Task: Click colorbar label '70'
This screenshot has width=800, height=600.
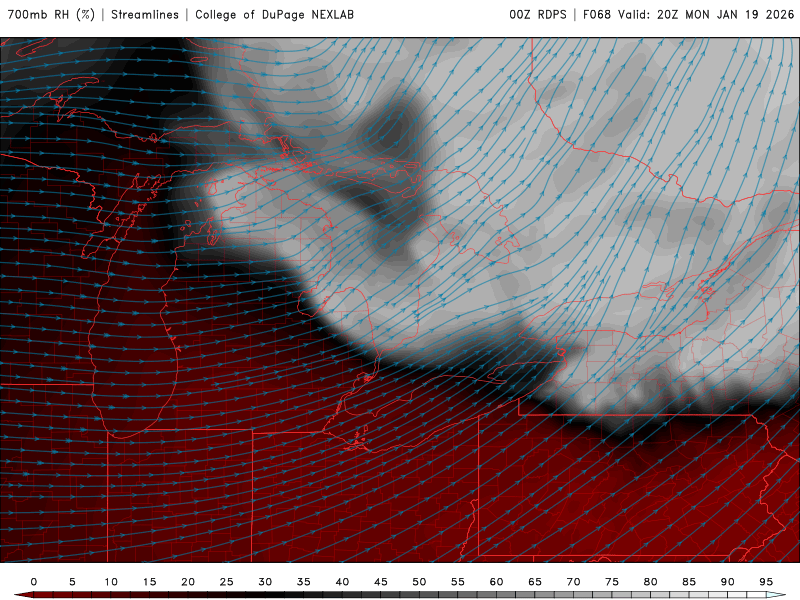Action: click(573, 582)
